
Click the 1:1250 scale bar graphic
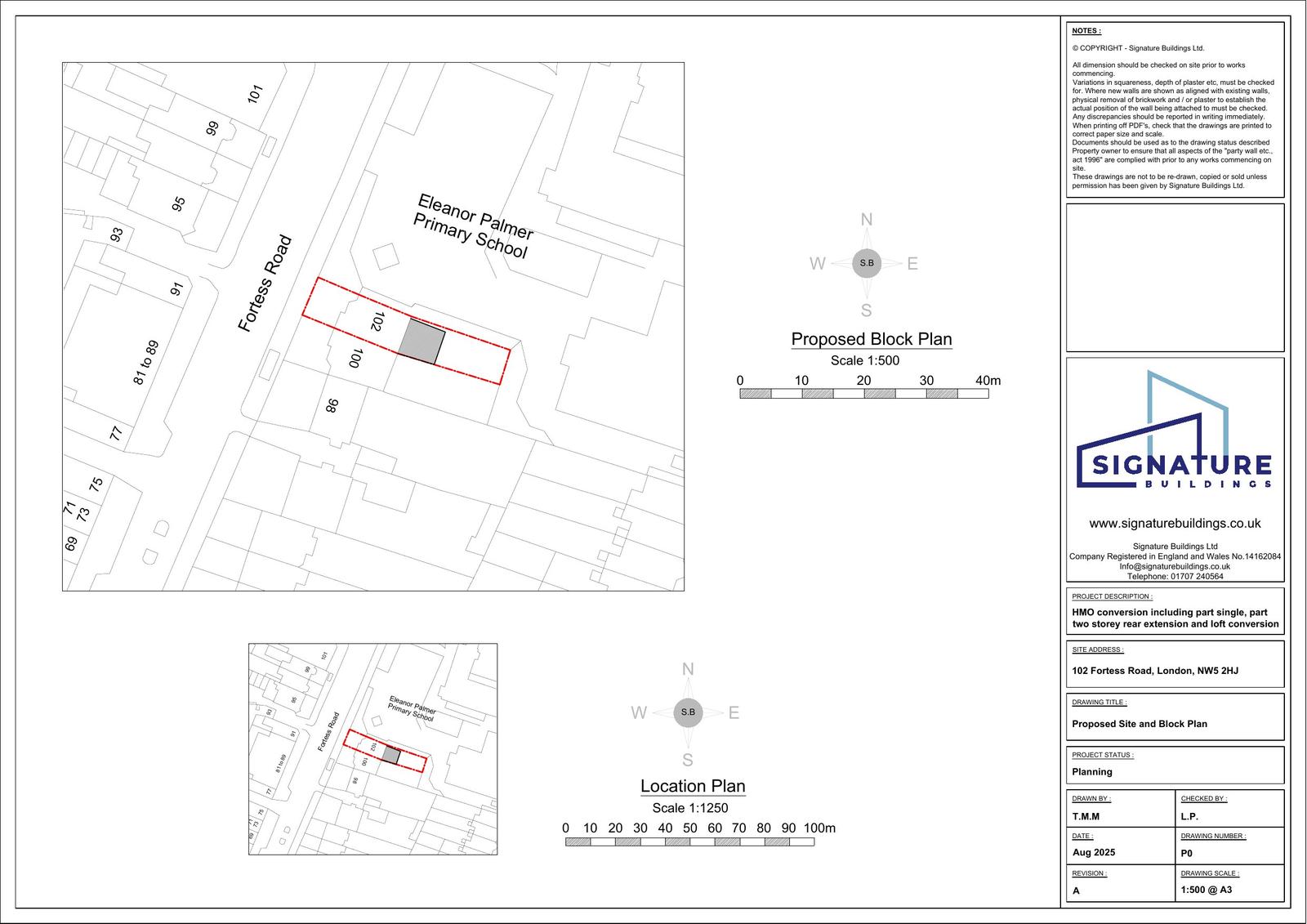[x=689, y=841]
